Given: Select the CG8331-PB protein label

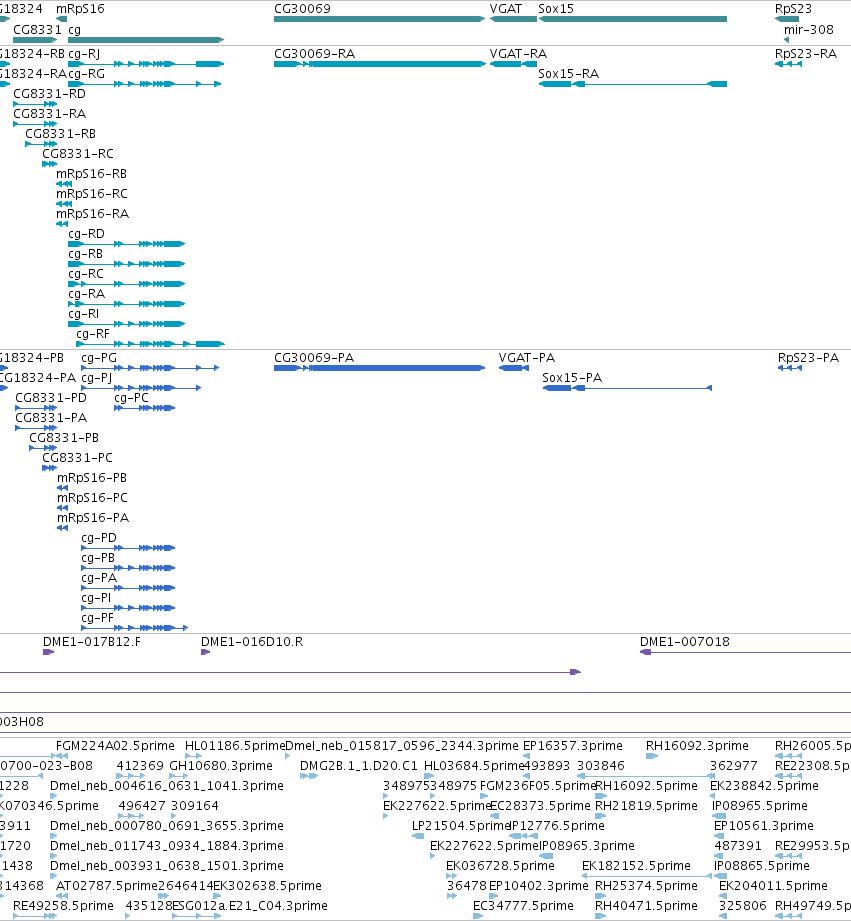Looking at the screenshot, I should click(x=63, y=438).
